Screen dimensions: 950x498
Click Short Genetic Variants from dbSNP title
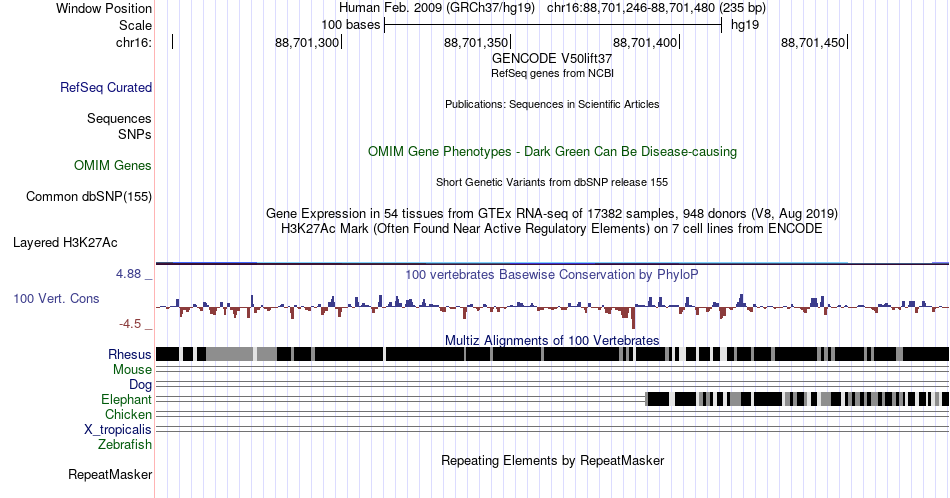click(x=552, y=182)
